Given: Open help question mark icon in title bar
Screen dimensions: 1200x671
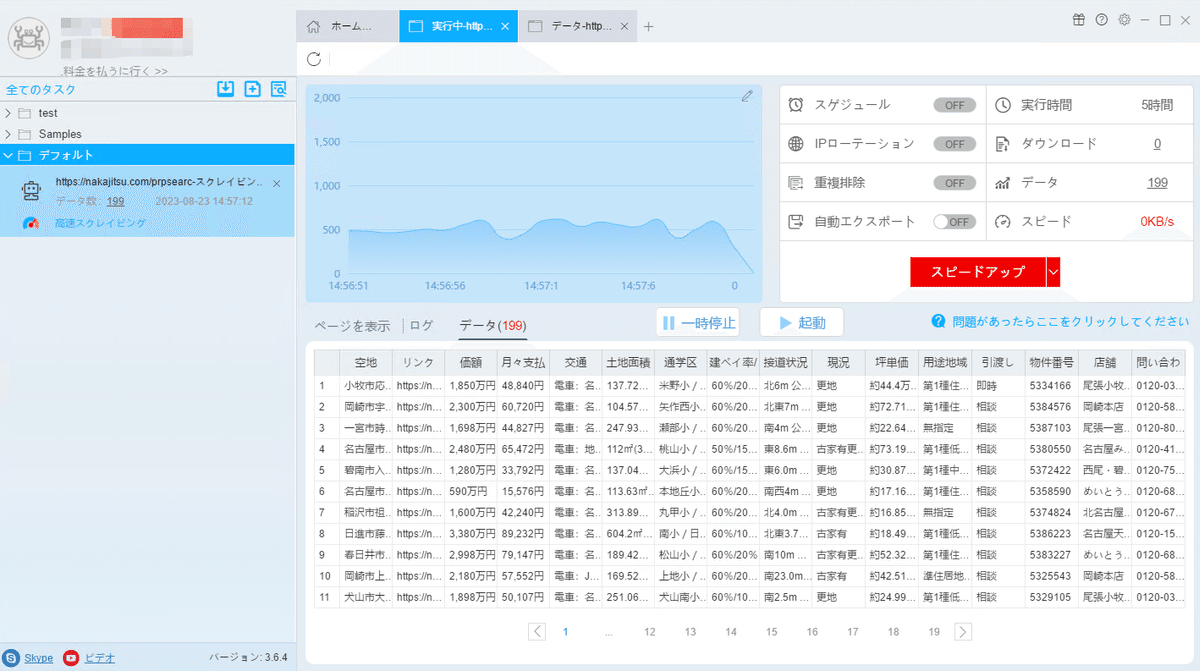Looking at the screenshot, I should coord(1102,19).
